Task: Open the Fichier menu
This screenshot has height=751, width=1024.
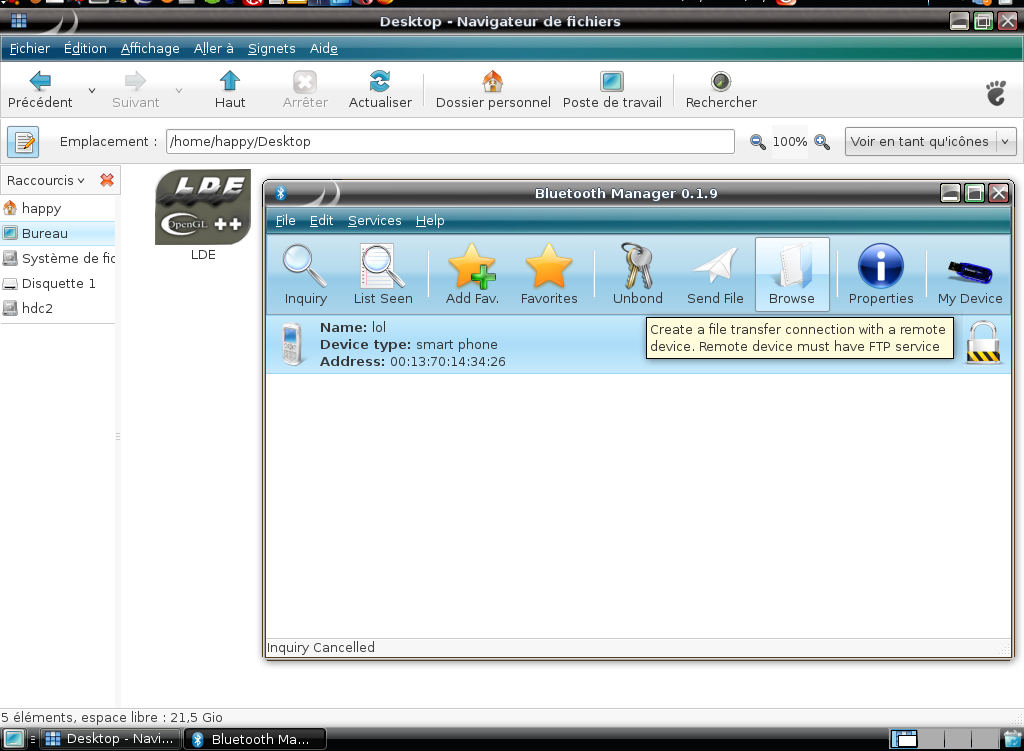Action: [x=29, y=48]
